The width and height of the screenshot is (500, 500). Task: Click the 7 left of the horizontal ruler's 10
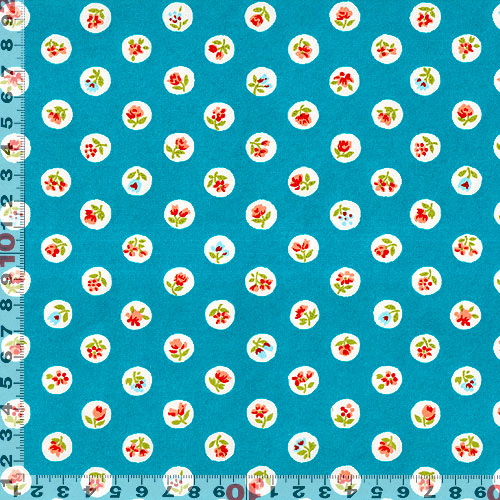click(x=168, y=492)
